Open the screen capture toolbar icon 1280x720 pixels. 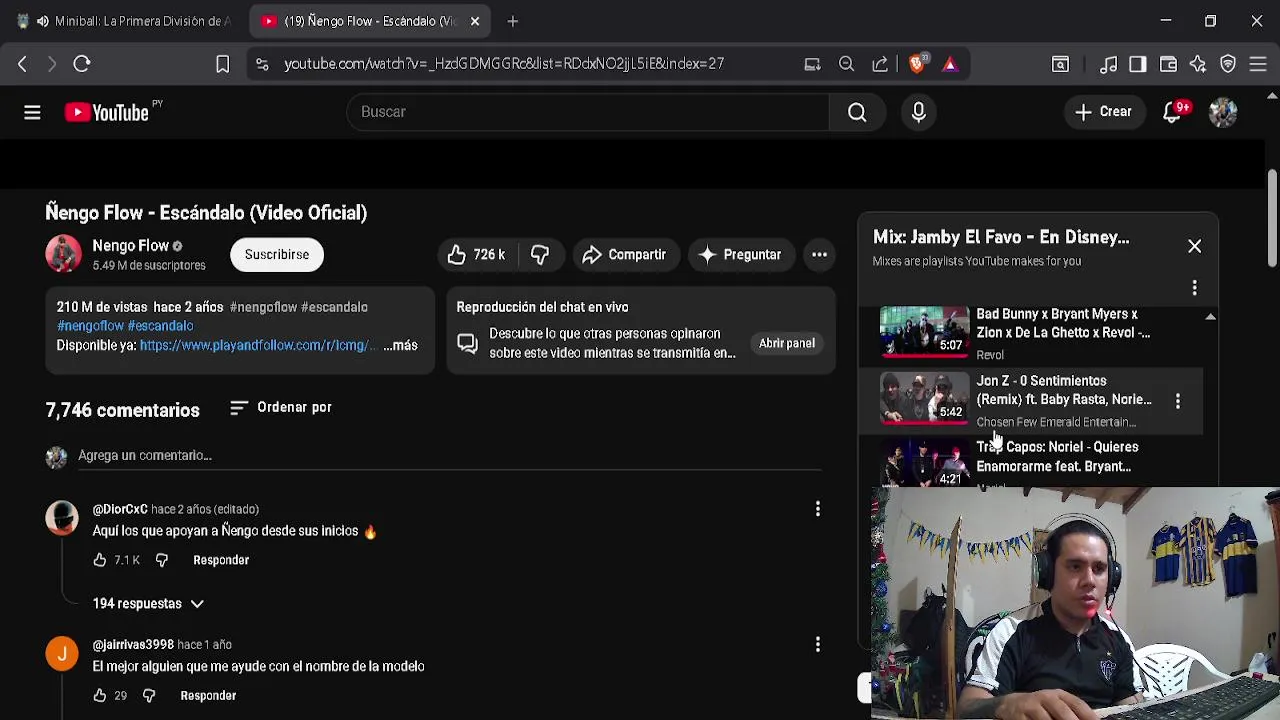pyautogui.click(x=1060, y=64)
